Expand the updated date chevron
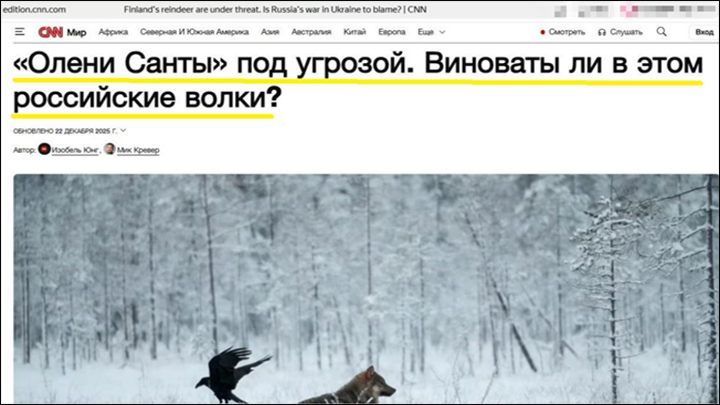The height and width of the screenshot is (405, 720). (x=123, y=131)
